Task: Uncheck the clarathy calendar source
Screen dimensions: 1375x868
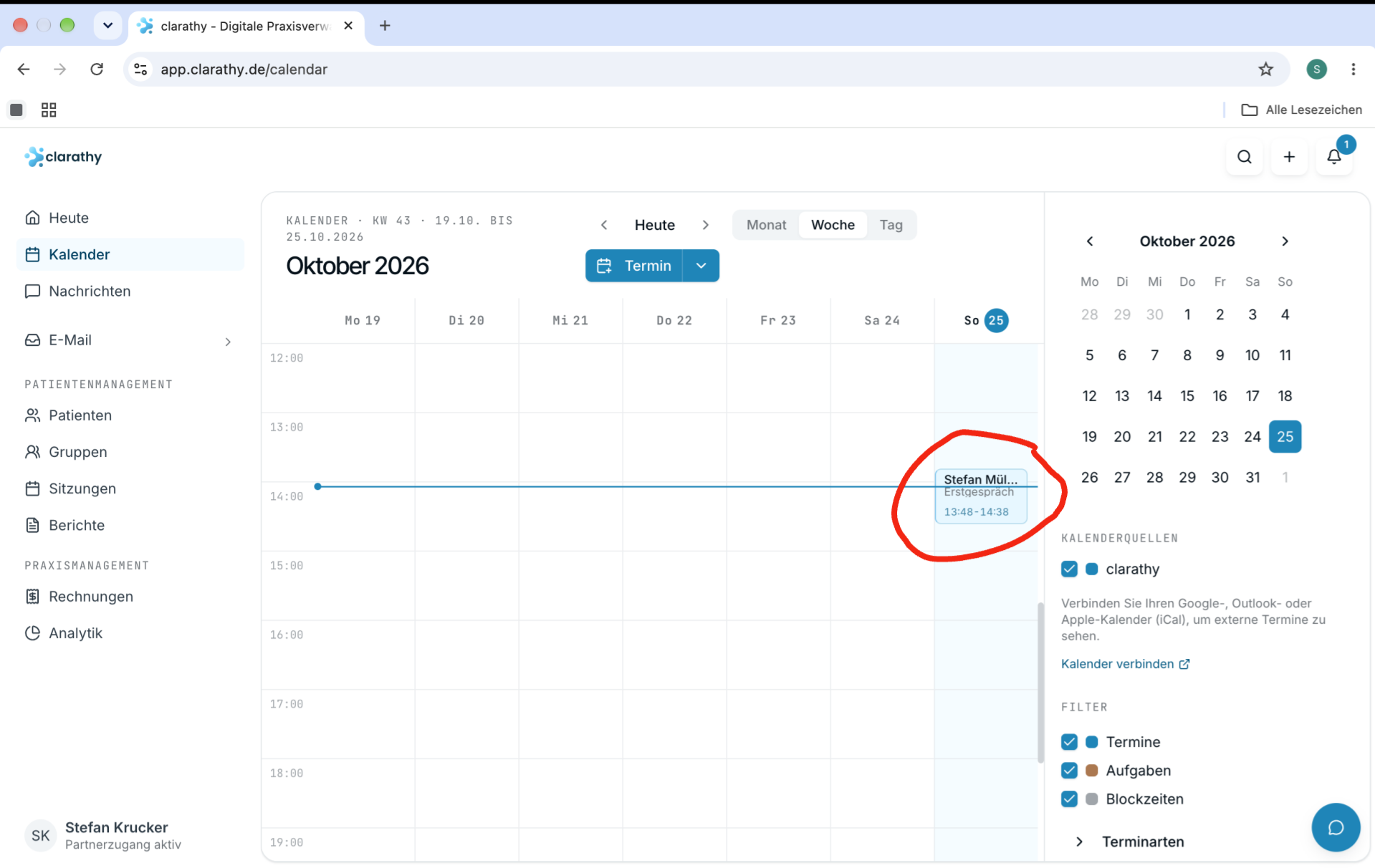Action: [x=1069, y=569]
